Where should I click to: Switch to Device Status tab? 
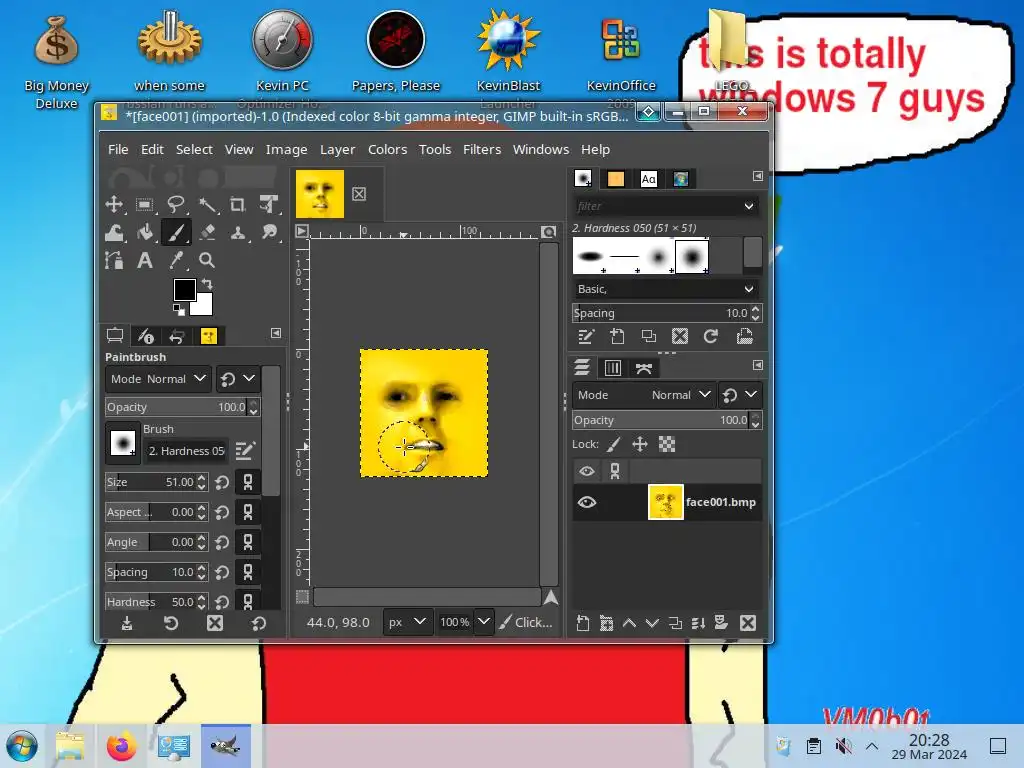[x=145, y=336]
